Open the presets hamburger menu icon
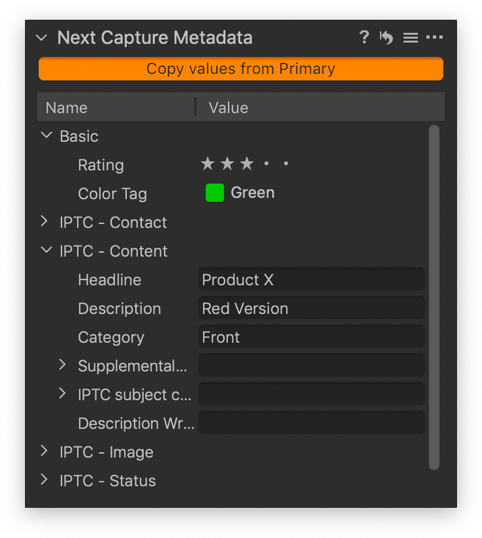The image size is (482, 538). (410, 38)
